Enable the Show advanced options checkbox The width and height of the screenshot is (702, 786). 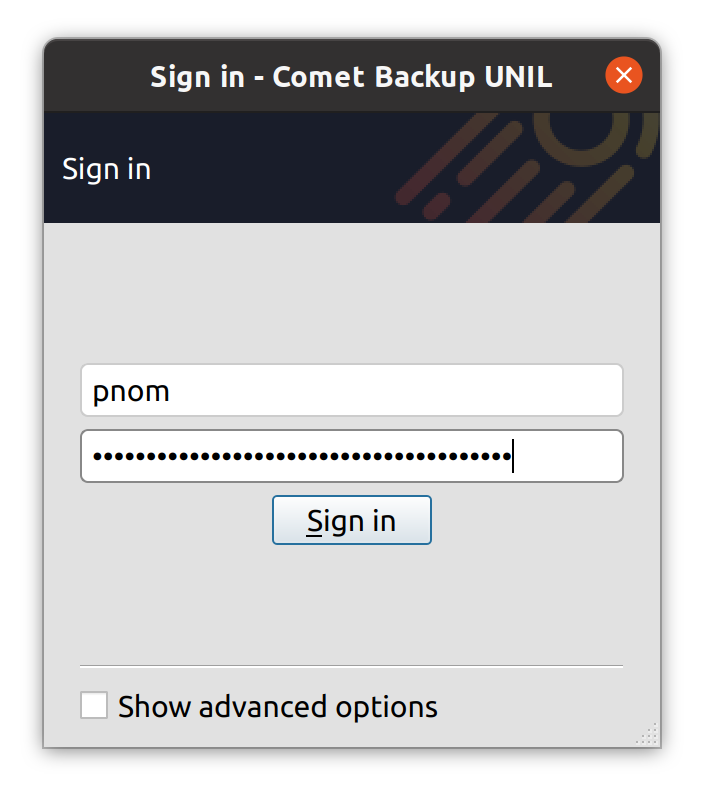click(94, 706)
